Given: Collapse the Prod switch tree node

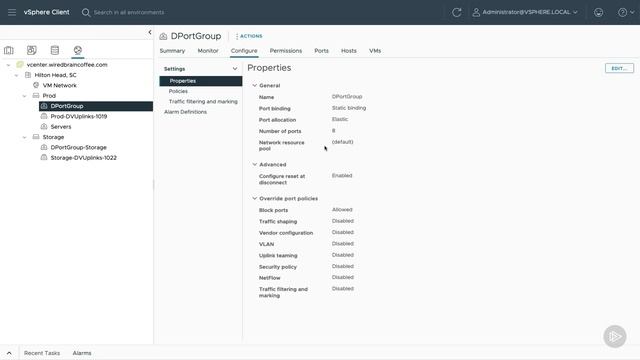Looking at the screenshot, I should pos(24,96).
